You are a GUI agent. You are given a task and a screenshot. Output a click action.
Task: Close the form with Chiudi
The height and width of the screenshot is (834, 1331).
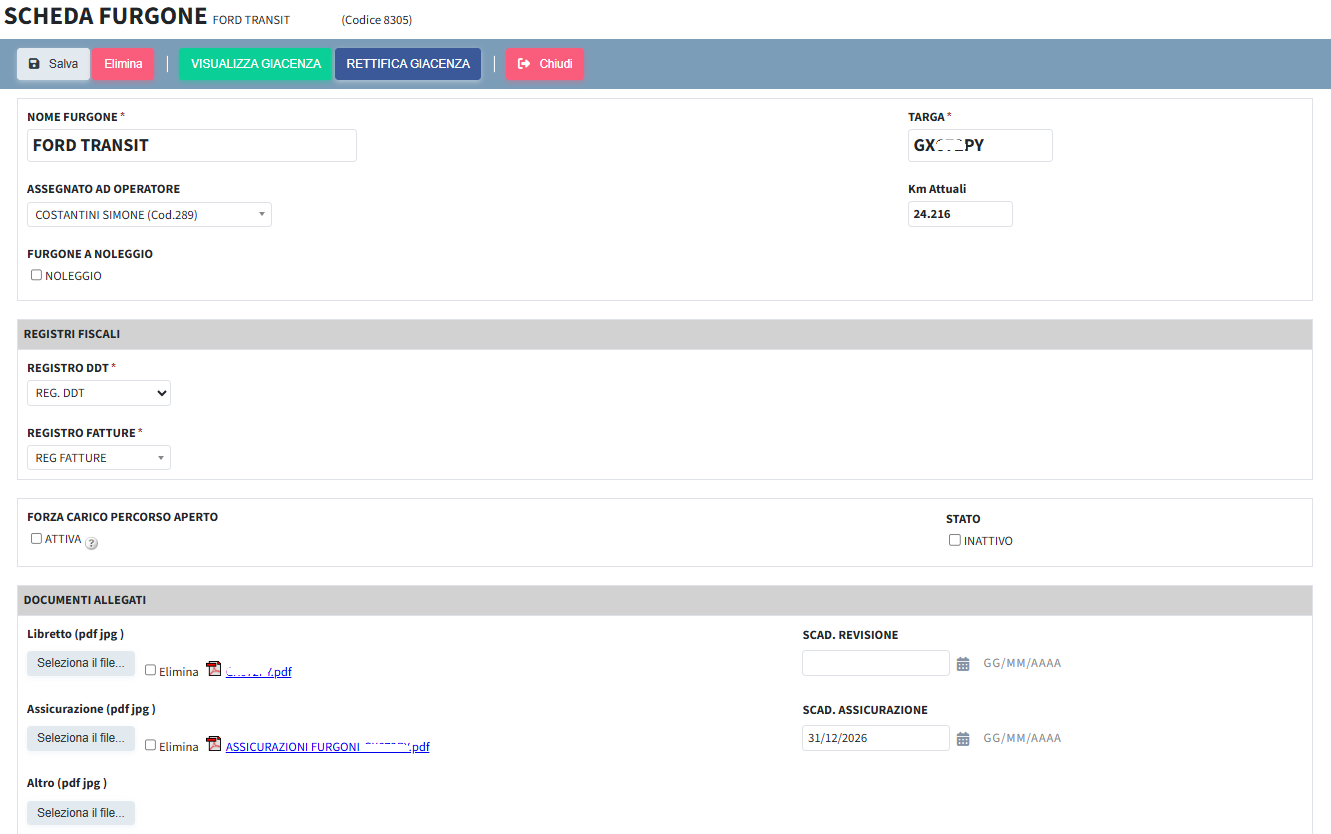pyautogui.click(x=545, y=64)
